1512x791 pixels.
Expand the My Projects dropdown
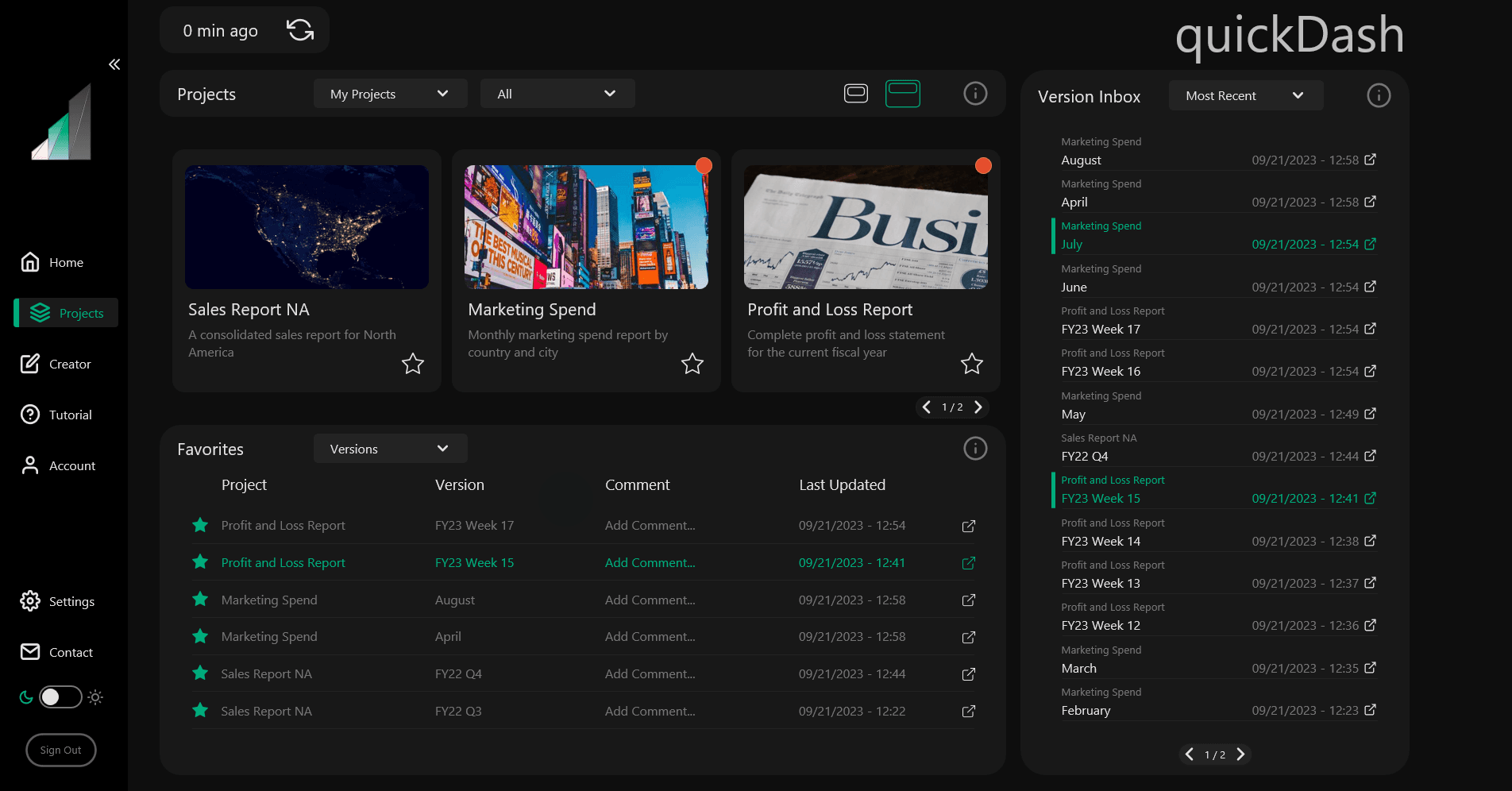(x=390, y=94)
